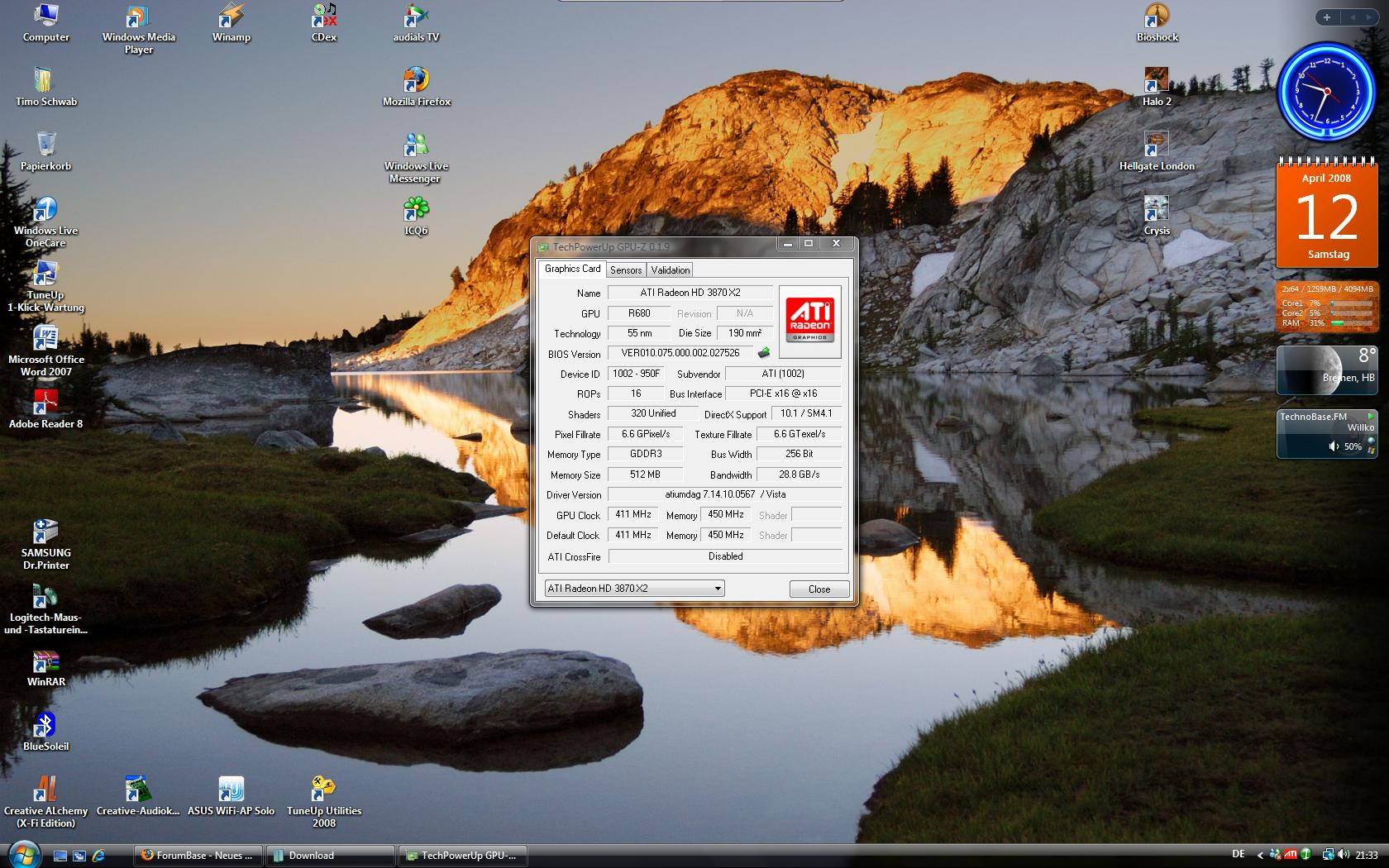
Task: Switch to ForumBase Firefox taskbar button
Action: click(198, 856)
